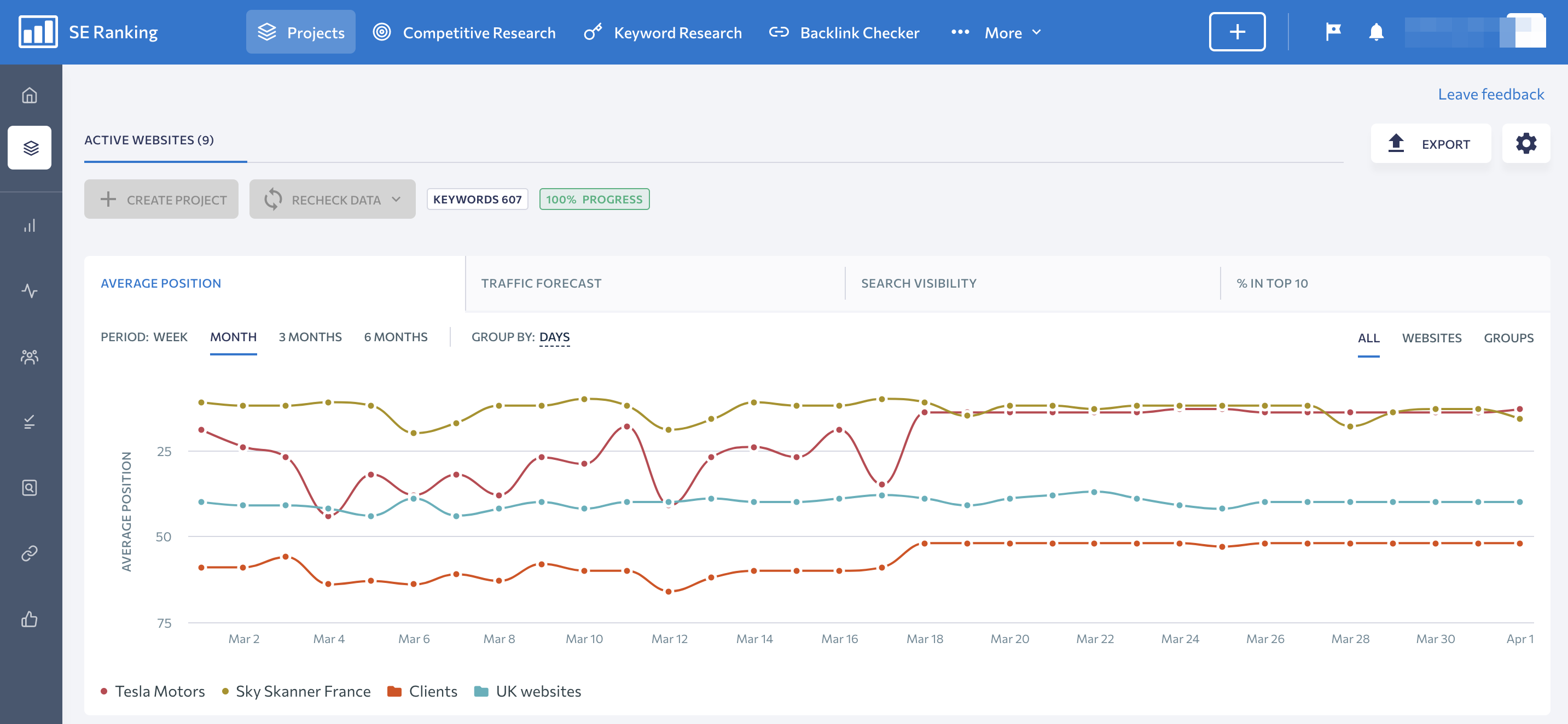The height and width of the screenshot is (724, 1568).
Task: Click the link chain sidebar icon
Action: 29,553
